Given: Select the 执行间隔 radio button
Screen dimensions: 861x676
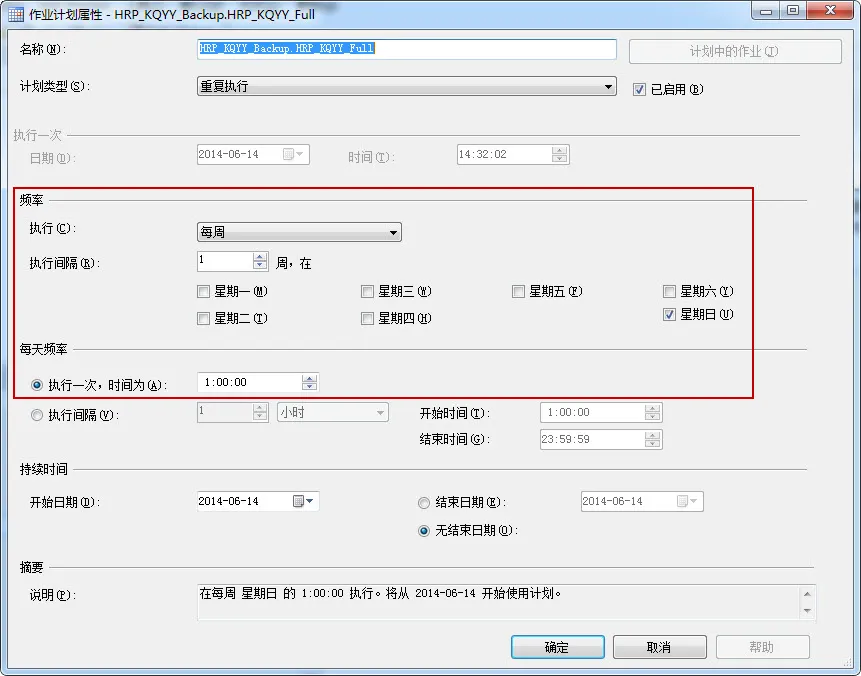Looking at the screenshot, I should [37, 415].
